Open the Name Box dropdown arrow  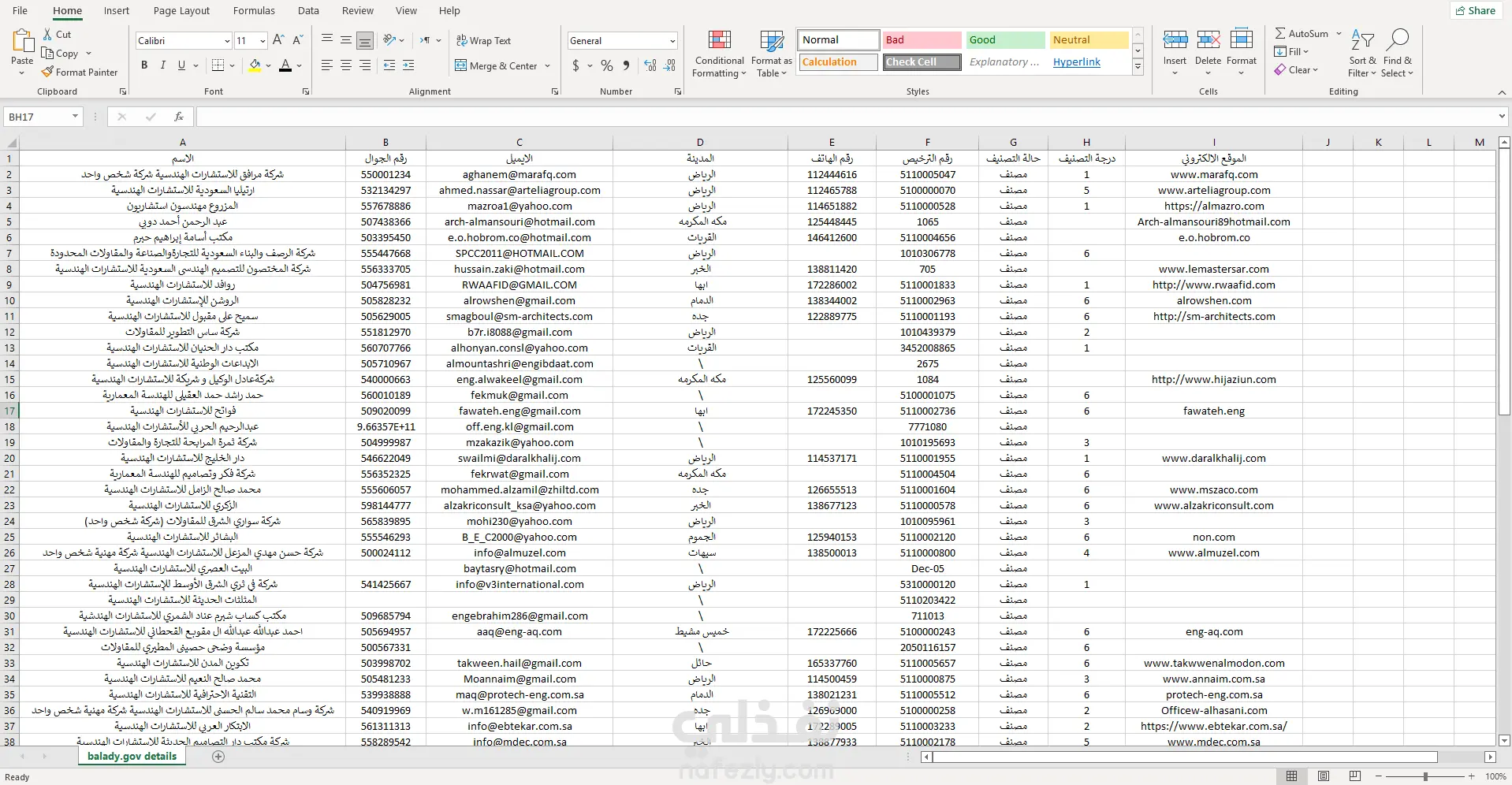(75, 117)
